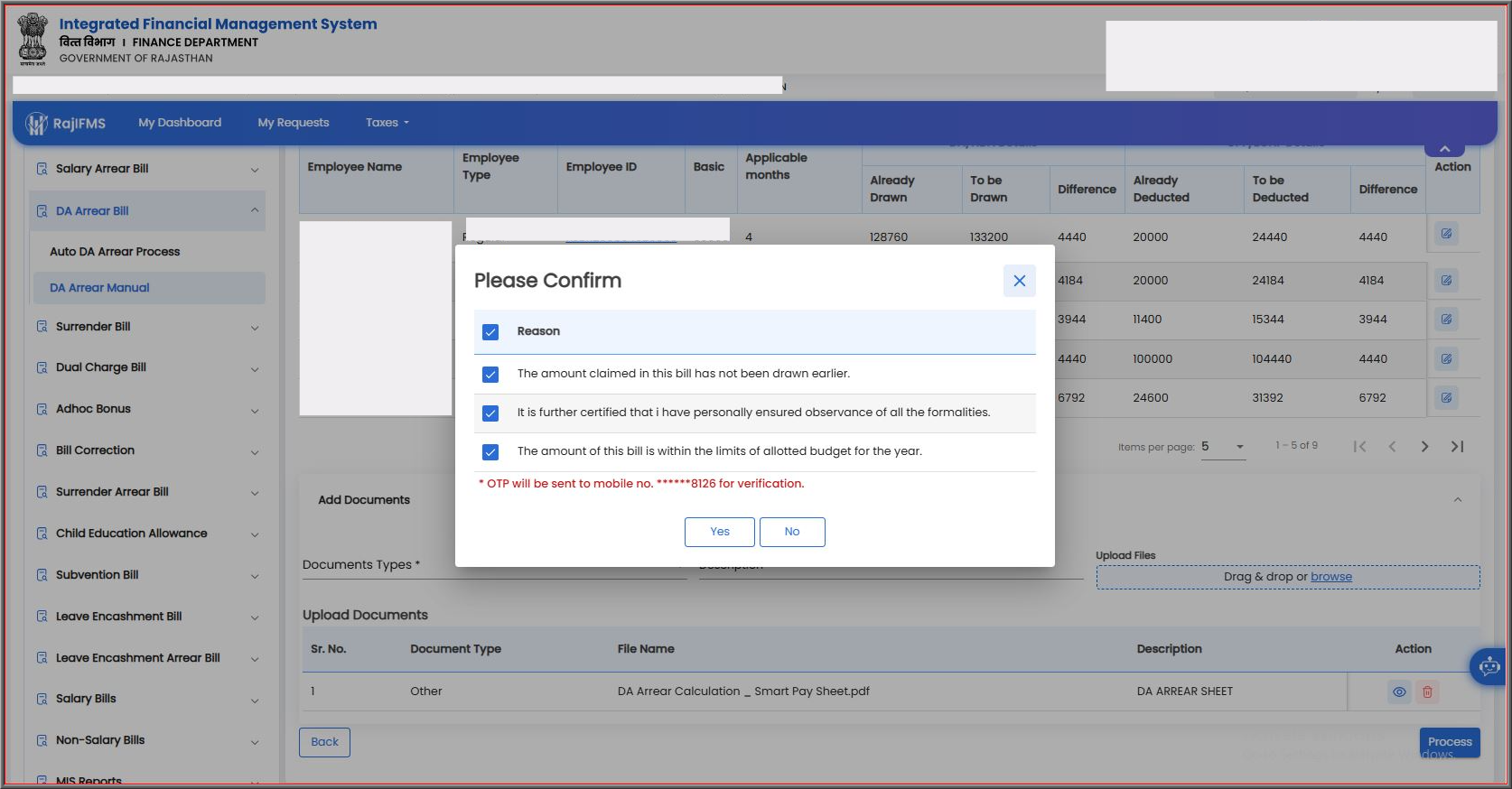Decline with the No button

pyautogui.click(x=792, y=532)
